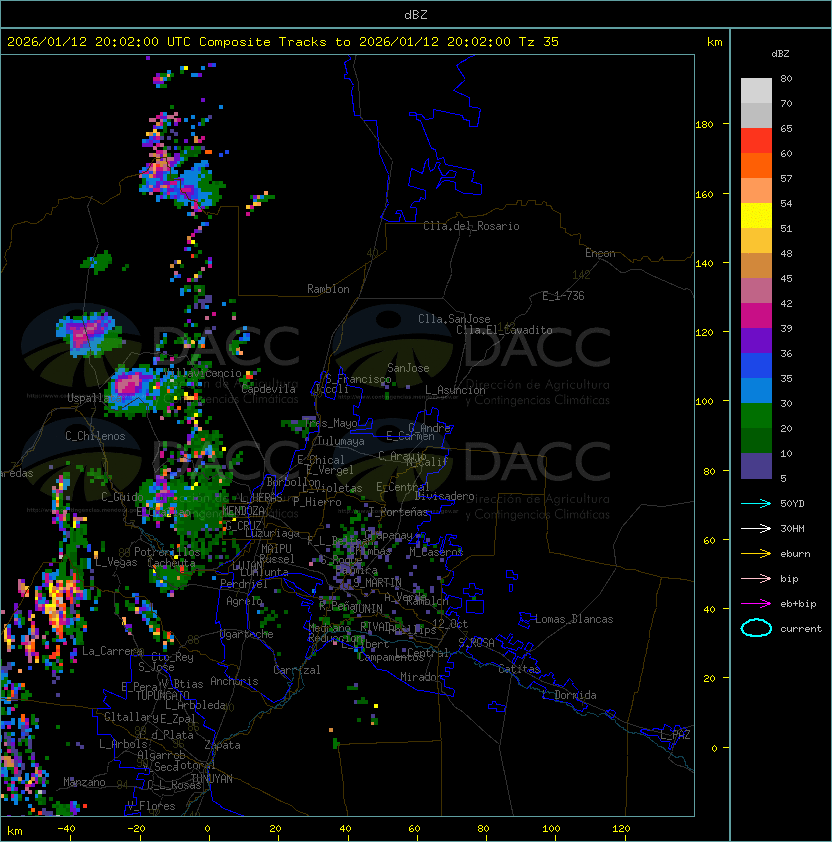Click the white 30HM arrow in the legend
832x842 pixels.
(x=756, y=528)
